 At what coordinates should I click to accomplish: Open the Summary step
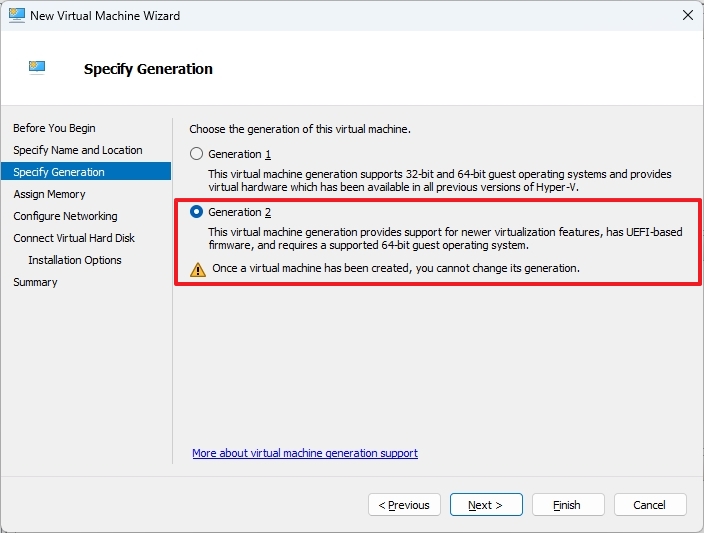(35, 282)
